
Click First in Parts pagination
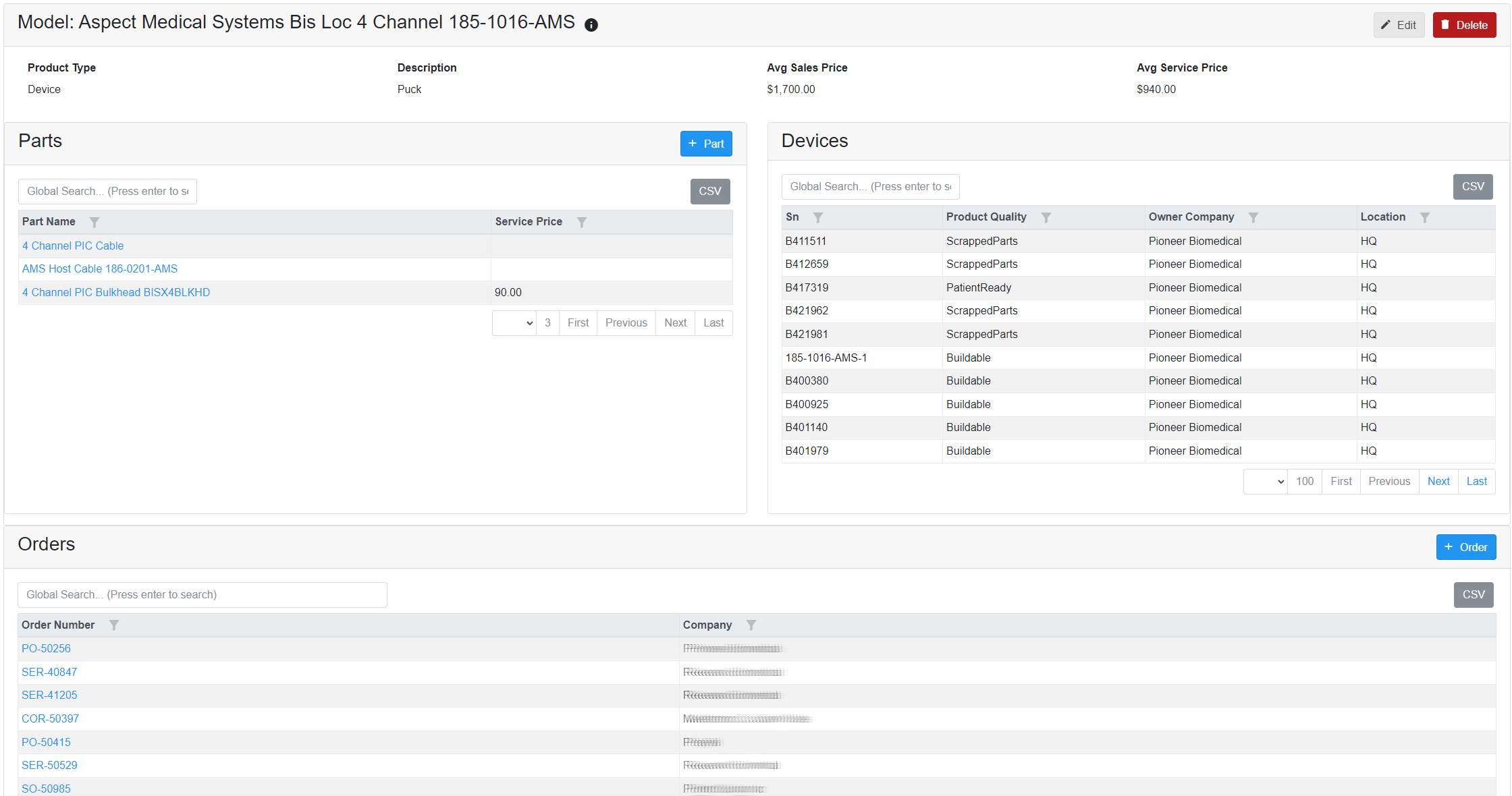coord(578,323)
